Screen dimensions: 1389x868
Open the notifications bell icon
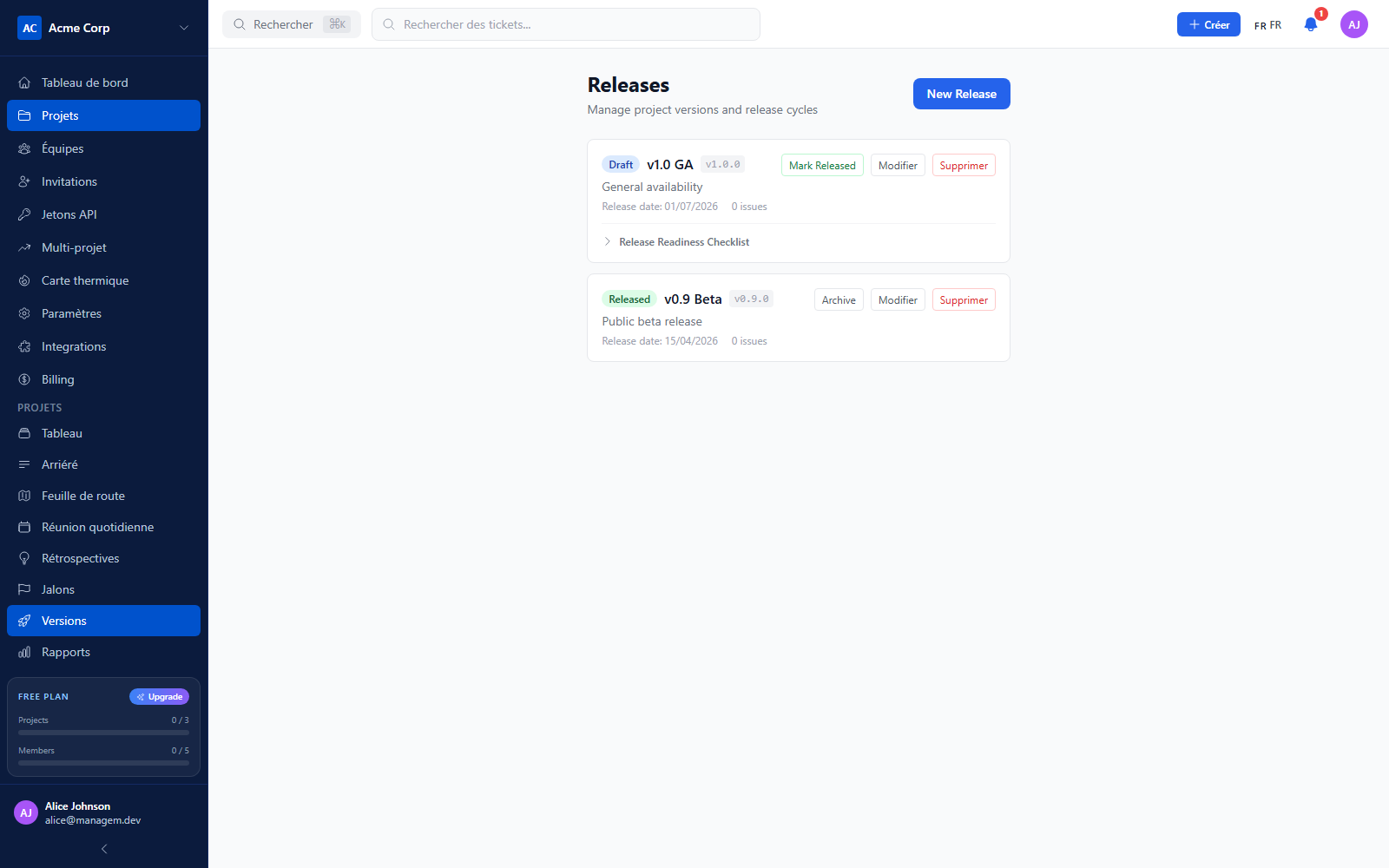coord(1311,24)
